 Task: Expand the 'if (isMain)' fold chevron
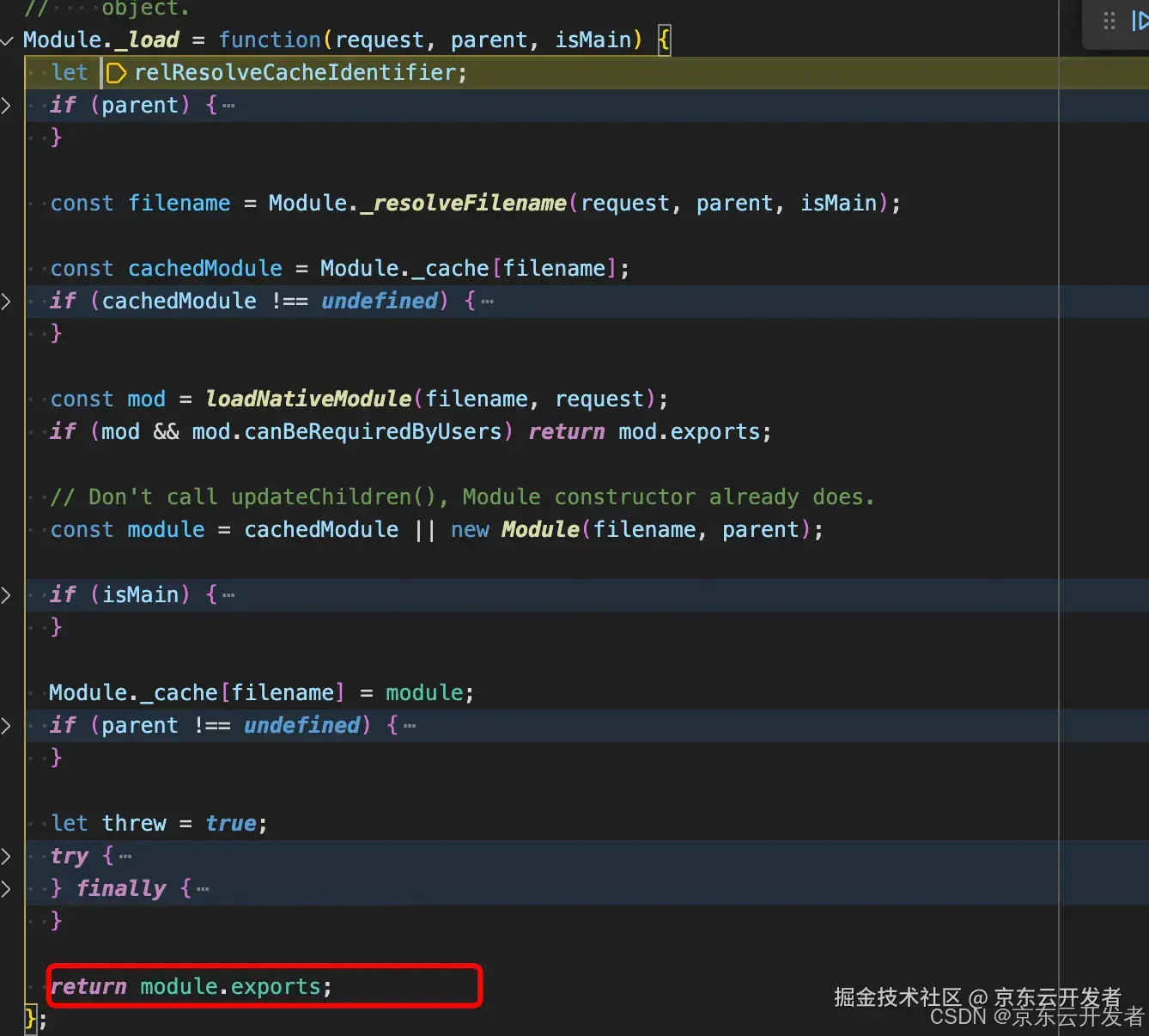pos(6,595)
